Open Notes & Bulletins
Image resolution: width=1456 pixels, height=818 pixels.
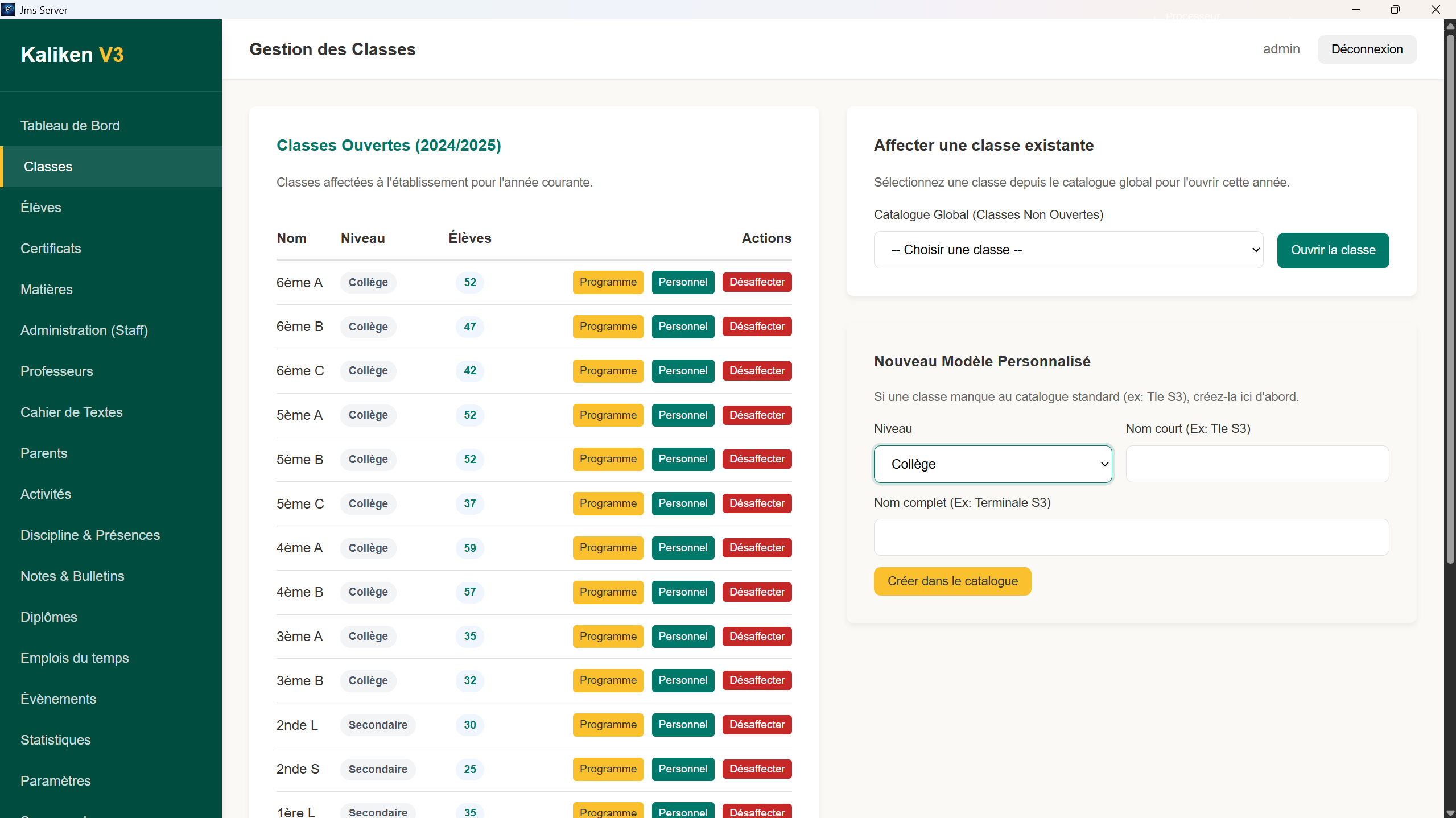coord(72,576)
